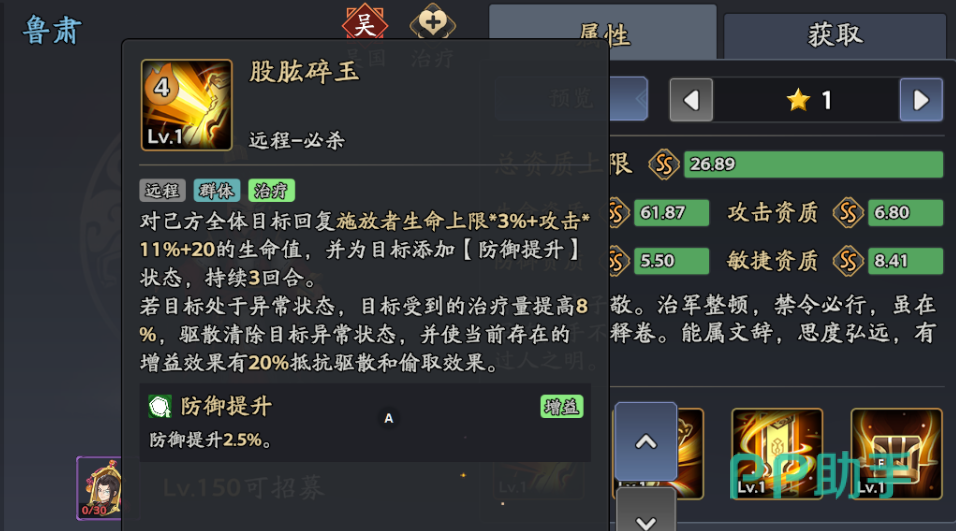
Task: Expand list with the down chevron
Action: point(646,512)
